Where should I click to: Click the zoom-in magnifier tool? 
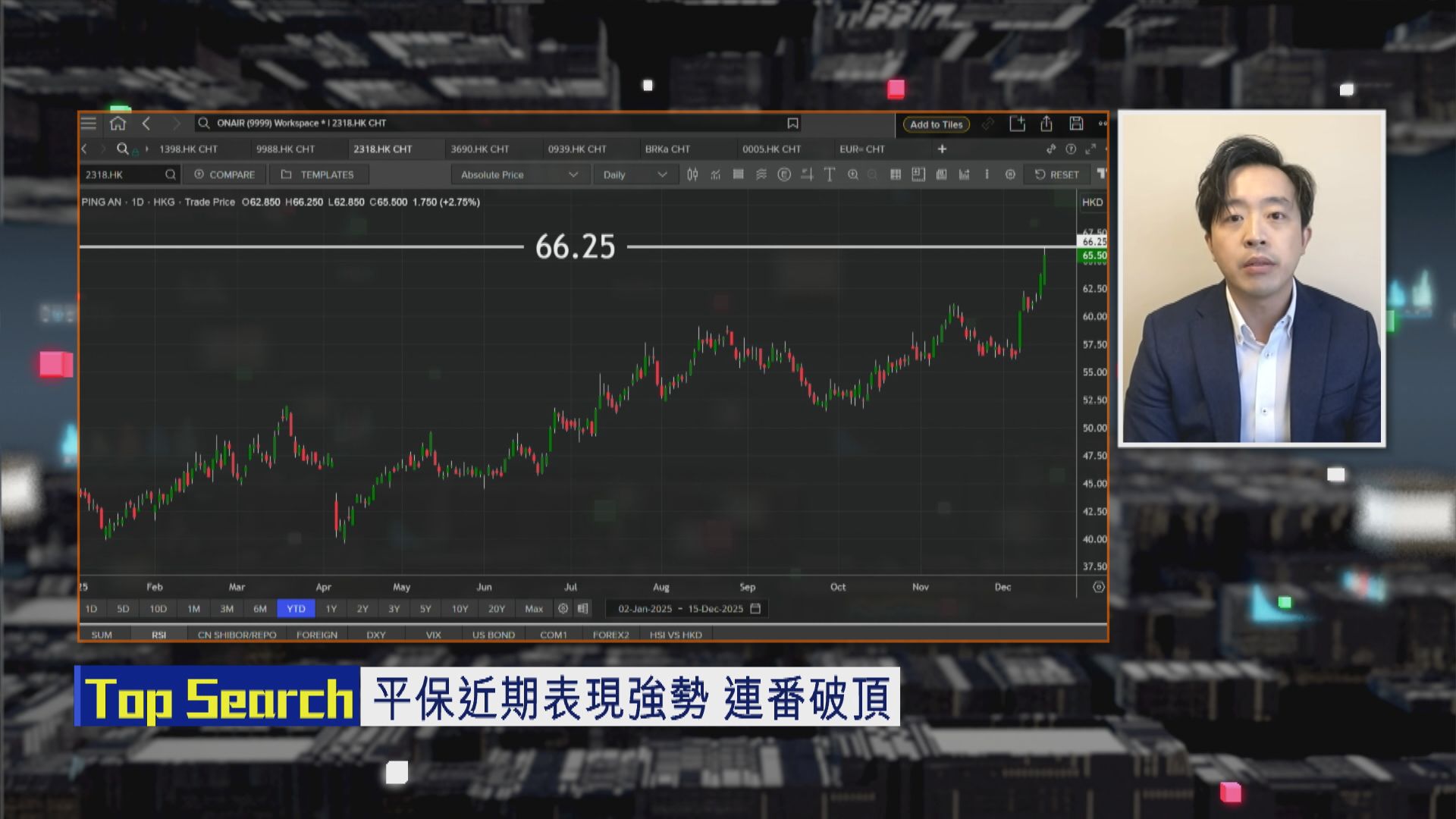(x=854, y=174)
